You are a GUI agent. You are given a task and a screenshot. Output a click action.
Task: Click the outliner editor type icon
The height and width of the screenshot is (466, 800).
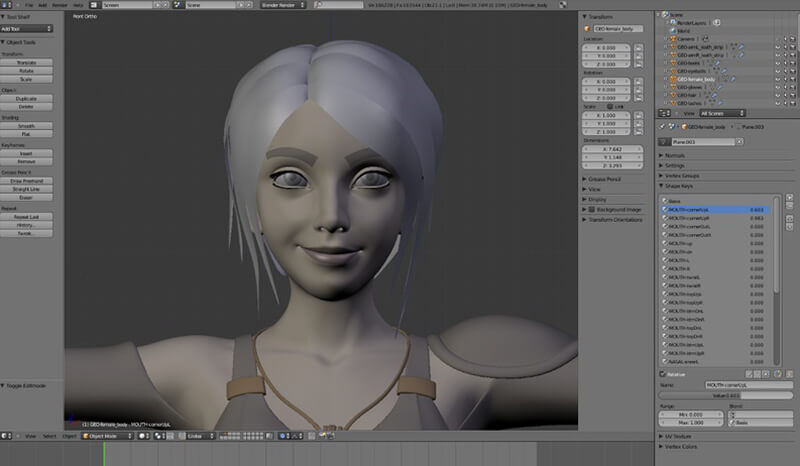[x=664, y=113]
